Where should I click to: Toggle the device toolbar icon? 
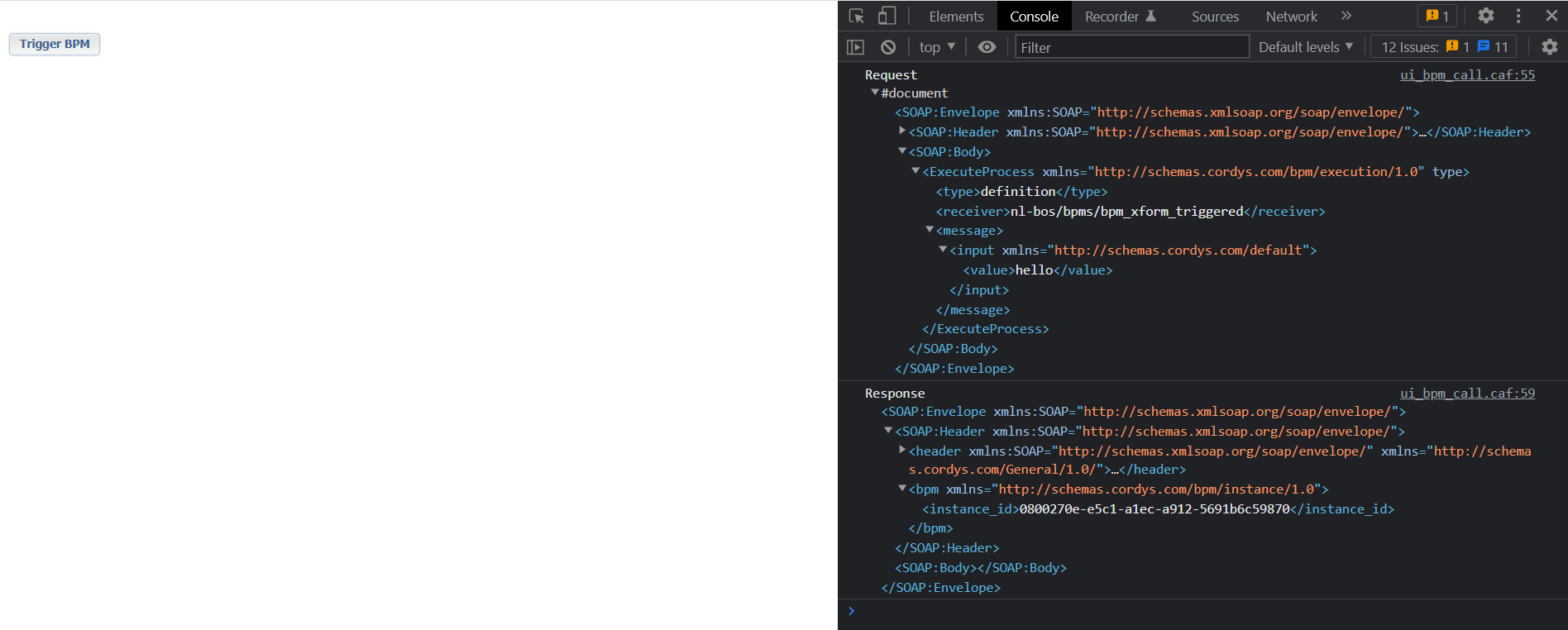pos(887,16)
